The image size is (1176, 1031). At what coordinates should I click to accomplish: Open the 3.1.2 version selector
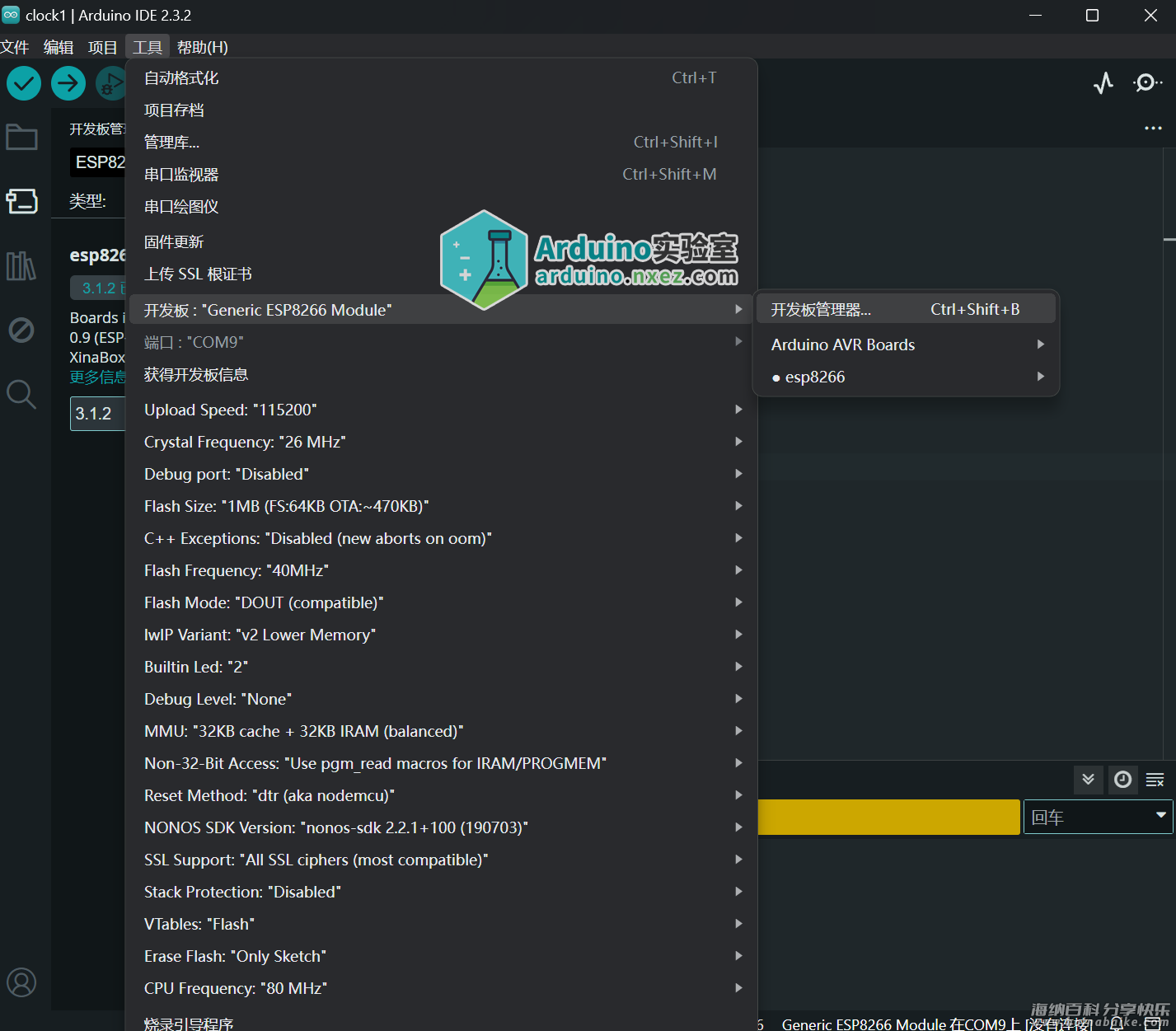click(x=97, y=414)
